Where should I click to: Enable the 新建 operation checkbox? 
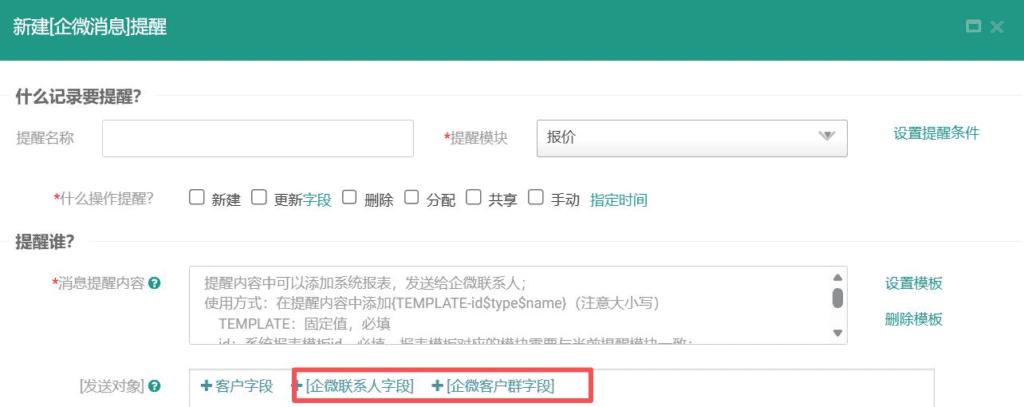click(x=197, y=197)
